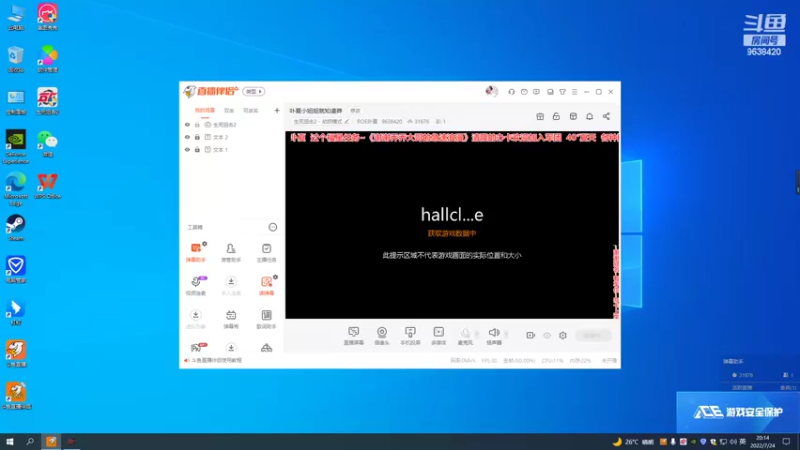Select the 生死狙击2 source row
The image size is (800, 450).
pos(232,124)
